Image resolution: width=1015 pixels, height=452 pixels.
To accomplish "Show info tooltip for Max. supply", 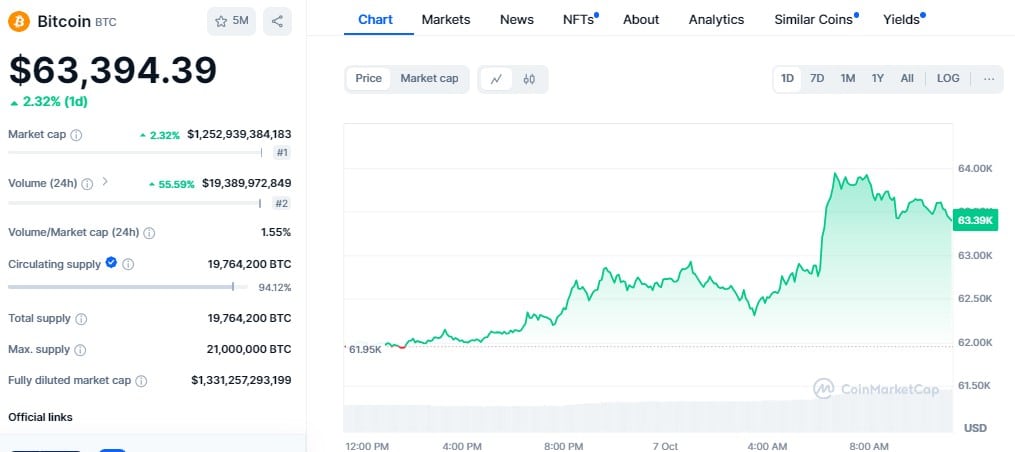I will point(80,350).
